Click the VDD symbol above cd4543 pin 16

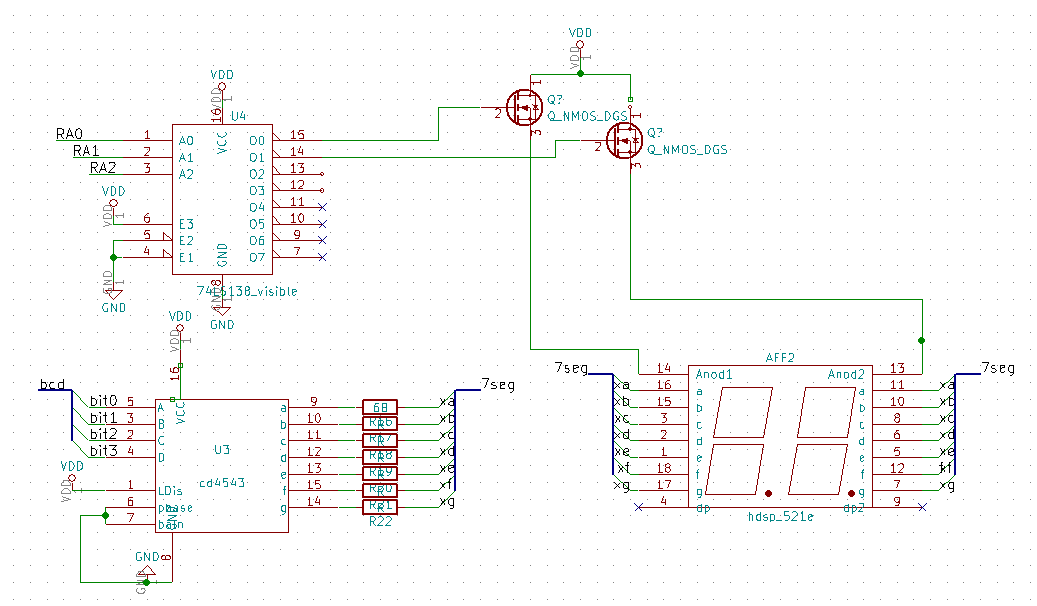(180, 328)
